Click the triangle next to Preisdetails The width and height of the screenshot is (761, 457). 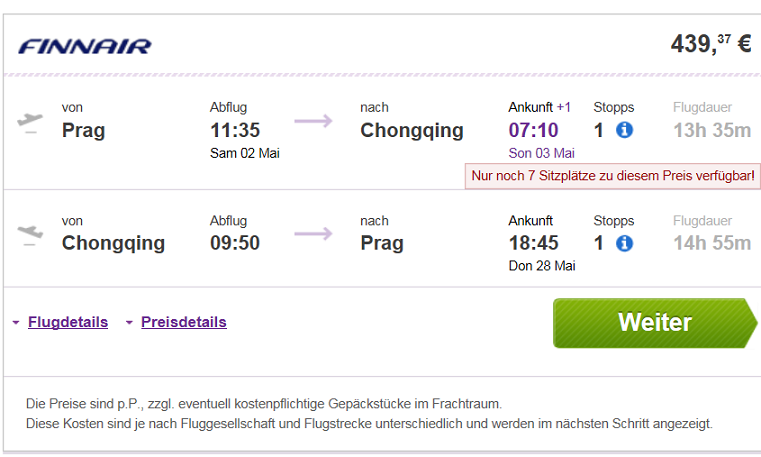(x=129, y=323)
